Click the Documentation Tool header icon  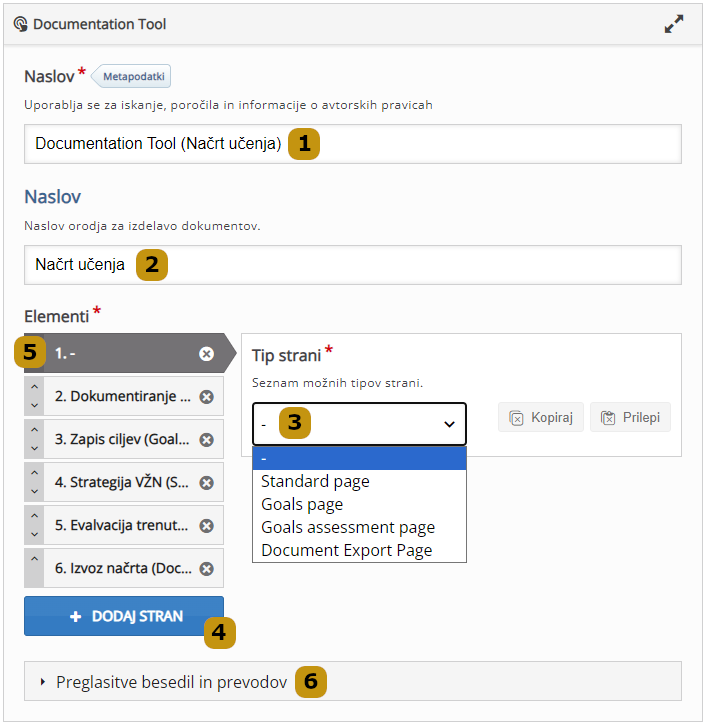click(20, 24)
